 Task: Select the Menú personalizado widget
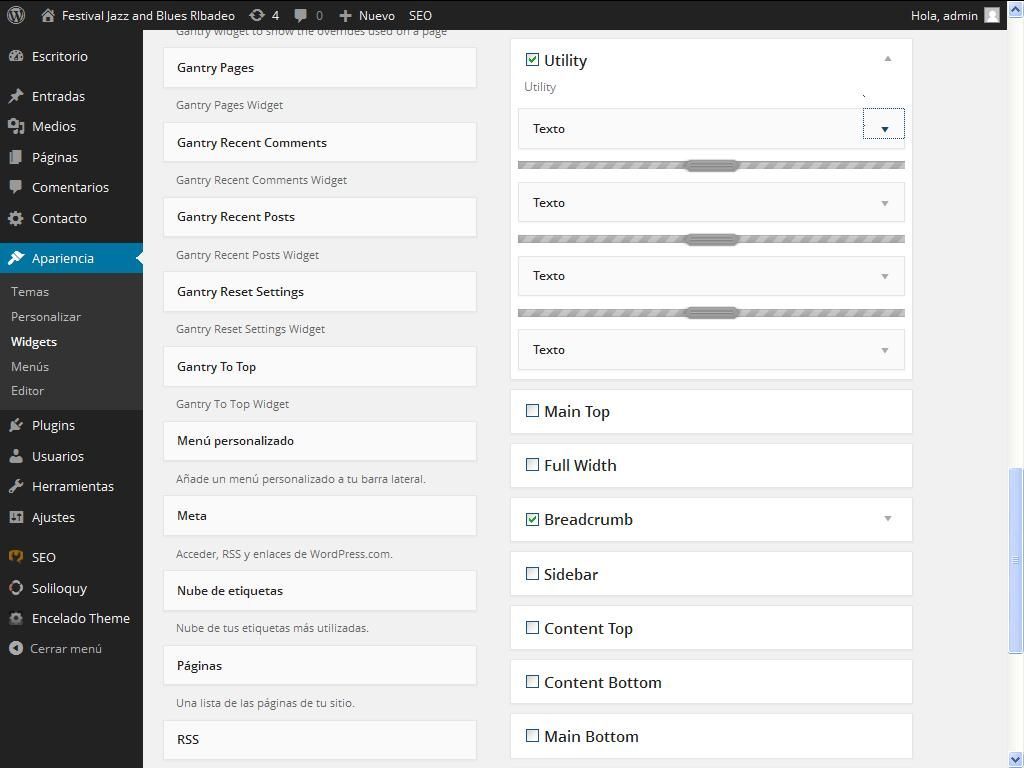click(x=320, y=441)
